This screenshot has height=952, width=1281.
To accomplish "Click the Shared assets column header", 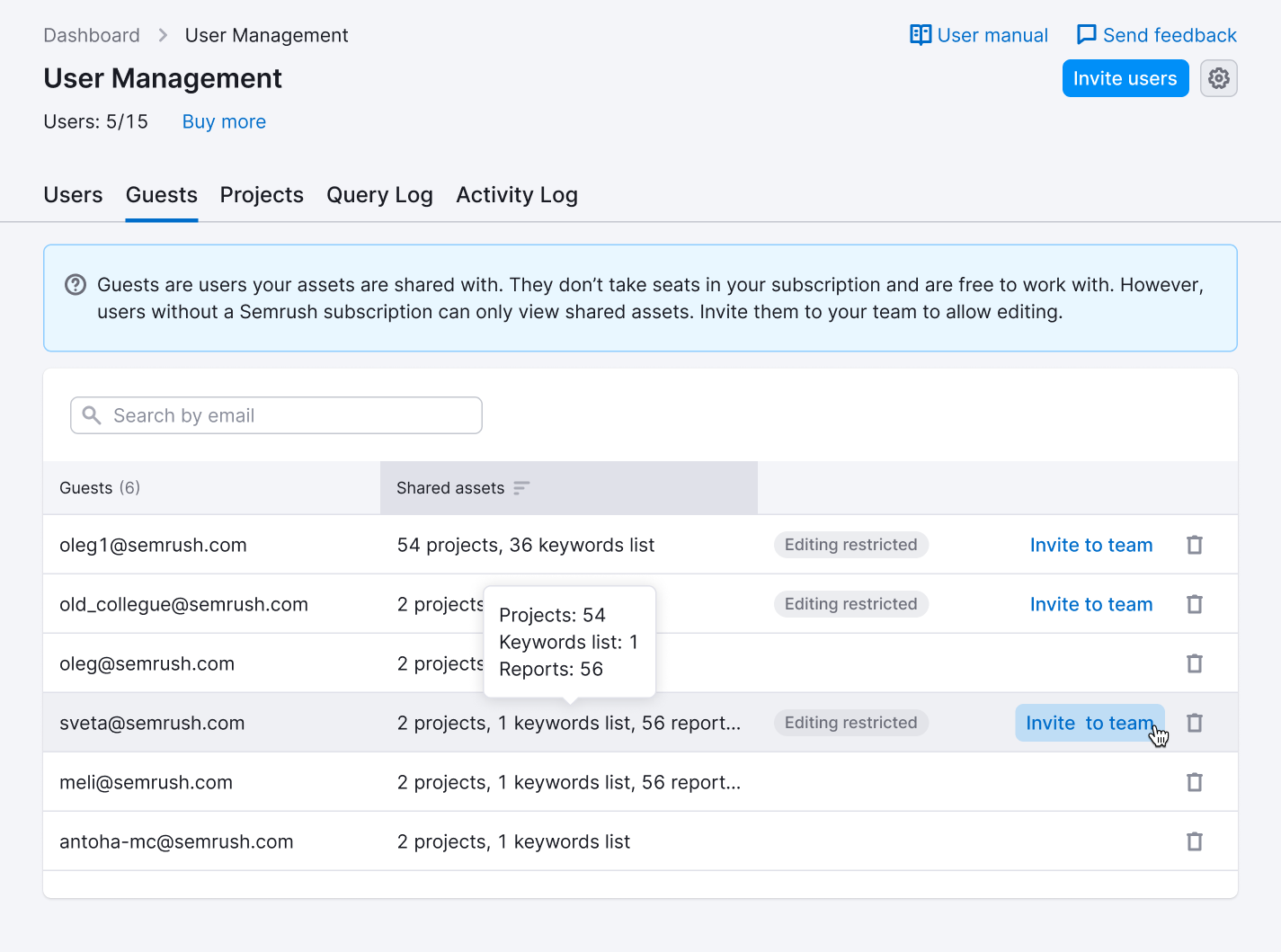I will tap(569, 488).
